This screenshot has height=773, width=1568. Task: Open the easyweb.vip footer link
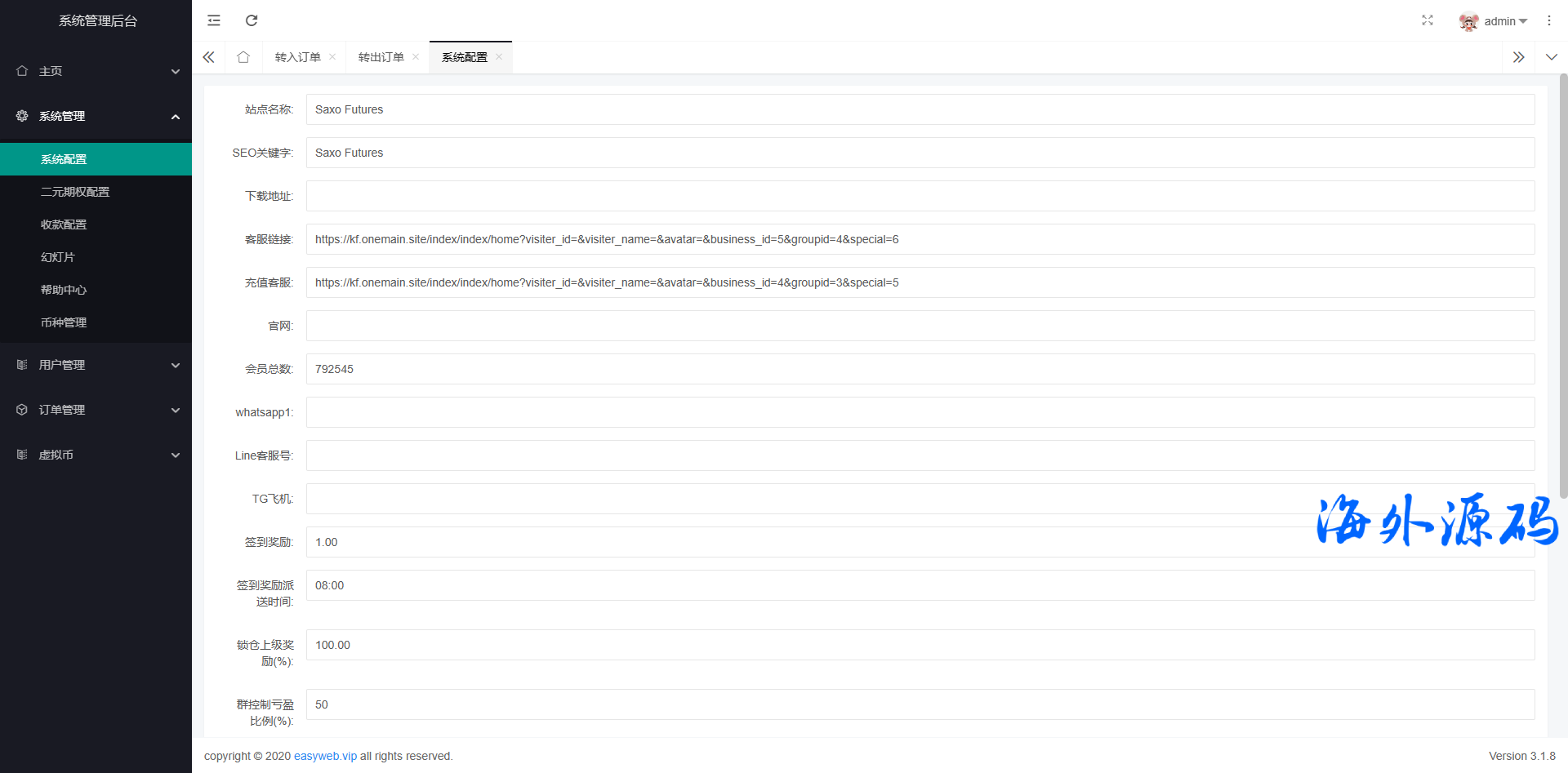(x=325, y=756)
